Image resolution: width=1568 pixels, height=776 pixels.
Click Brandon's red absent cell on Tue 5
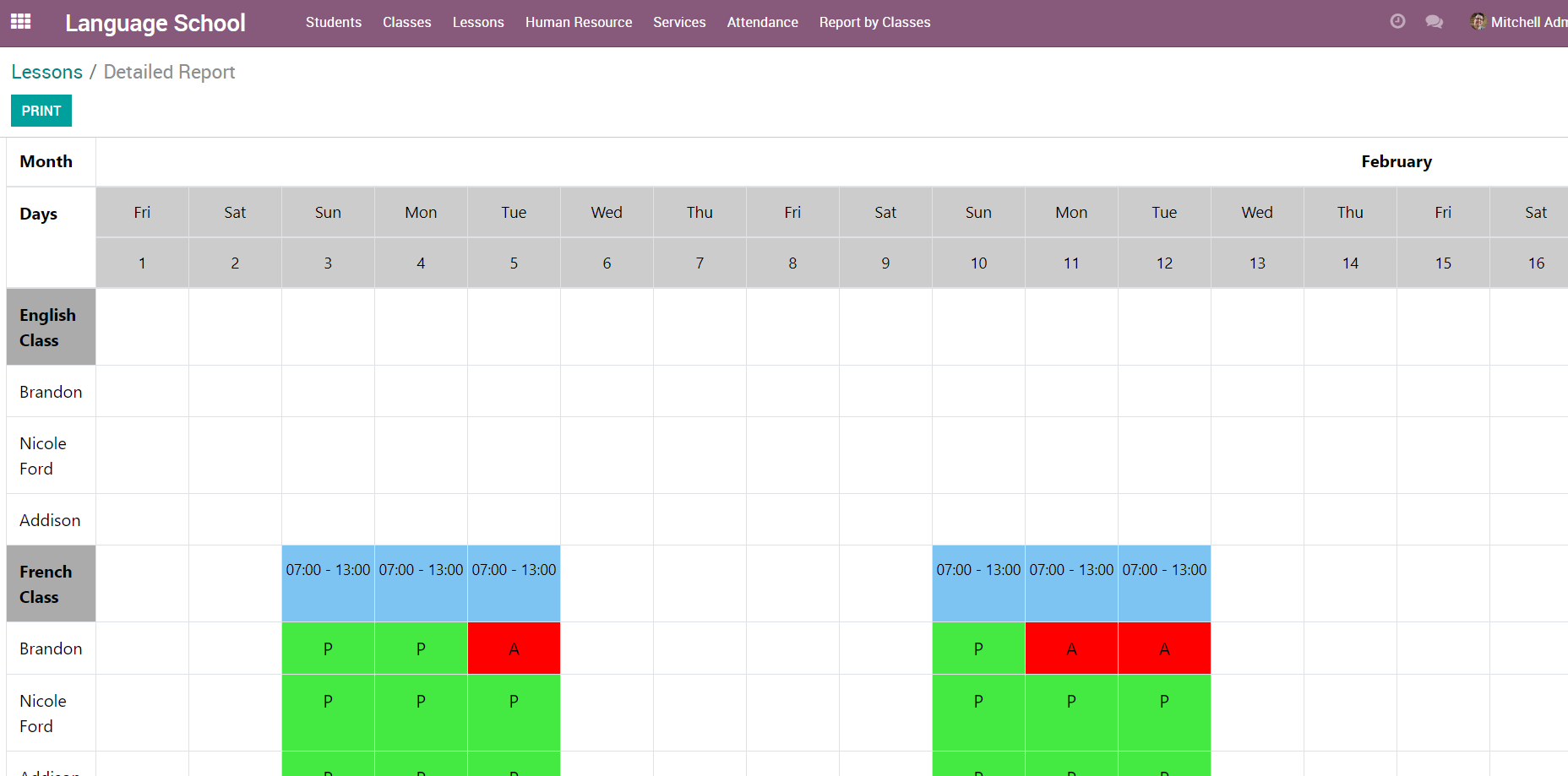tap(514, 648)
